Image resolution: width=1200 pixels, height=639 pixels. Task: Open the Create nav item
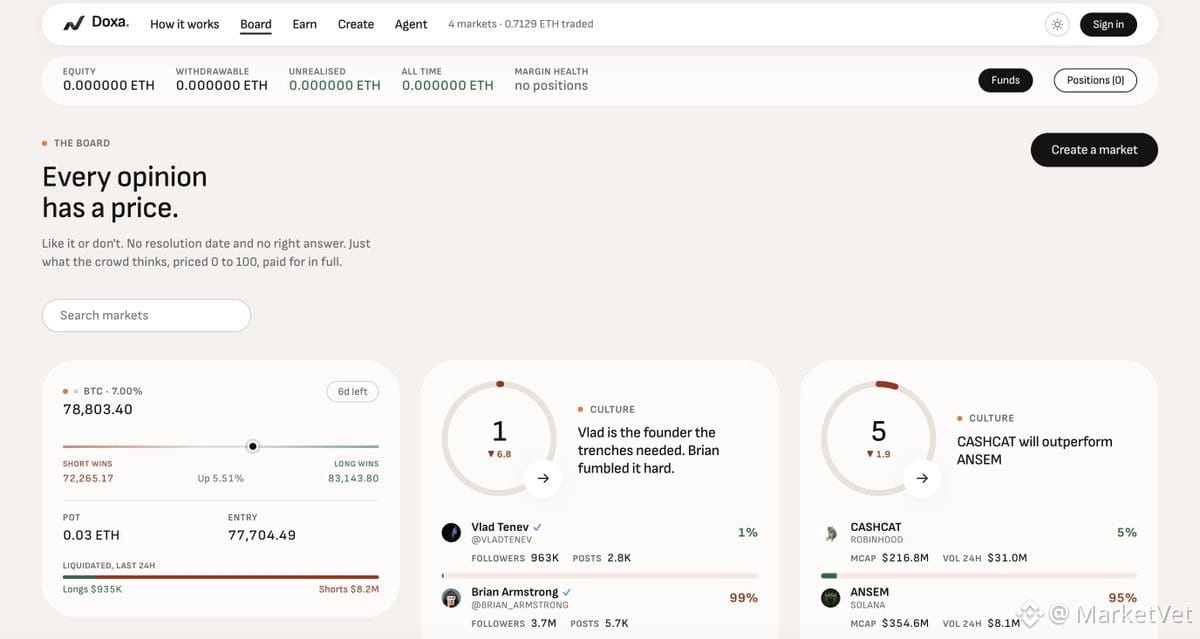click(x=356, y=24)
